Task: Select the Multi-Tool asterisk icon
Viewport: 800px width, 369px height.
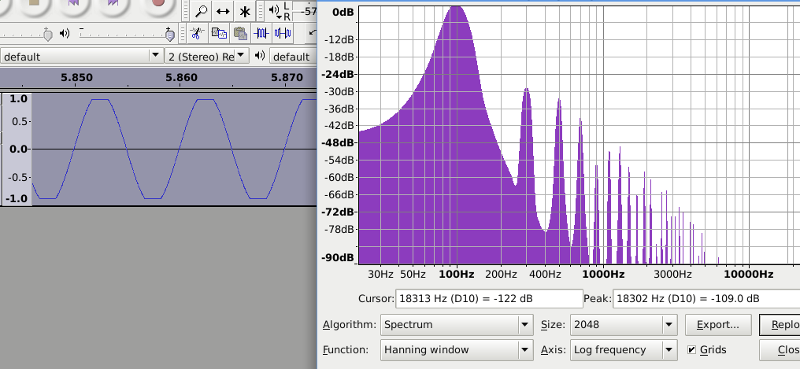Action: pyautogui.click(x=245, y=11)
